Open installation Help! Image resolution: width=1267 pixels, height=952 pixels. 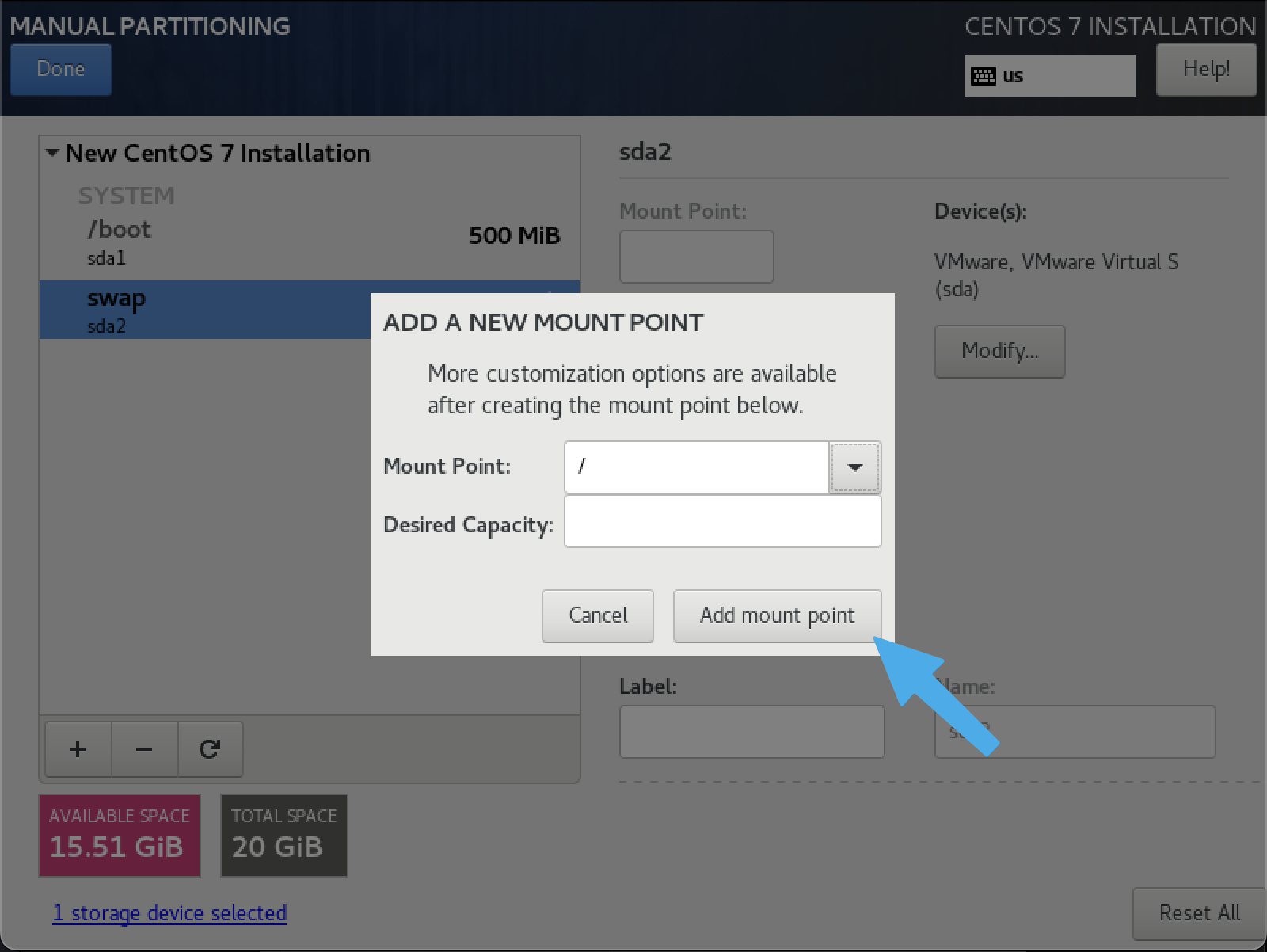point(1206,69)
